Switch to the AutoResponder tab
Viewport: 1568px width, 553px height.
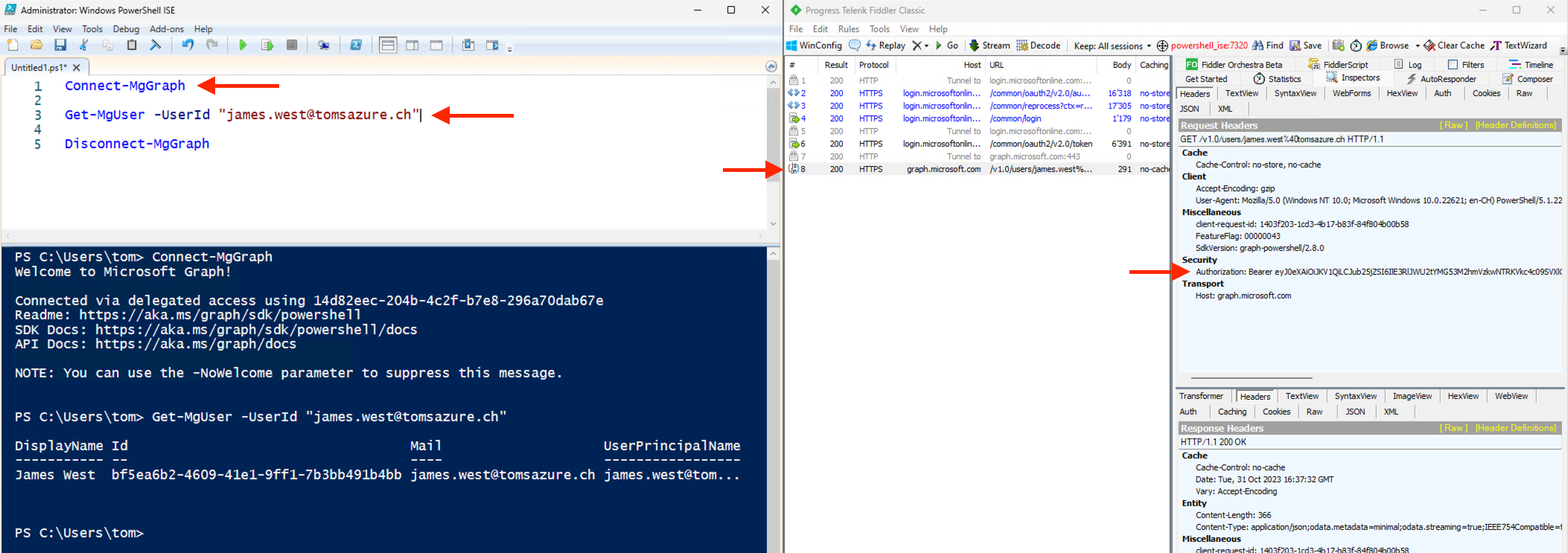(x=1441, y=79)
